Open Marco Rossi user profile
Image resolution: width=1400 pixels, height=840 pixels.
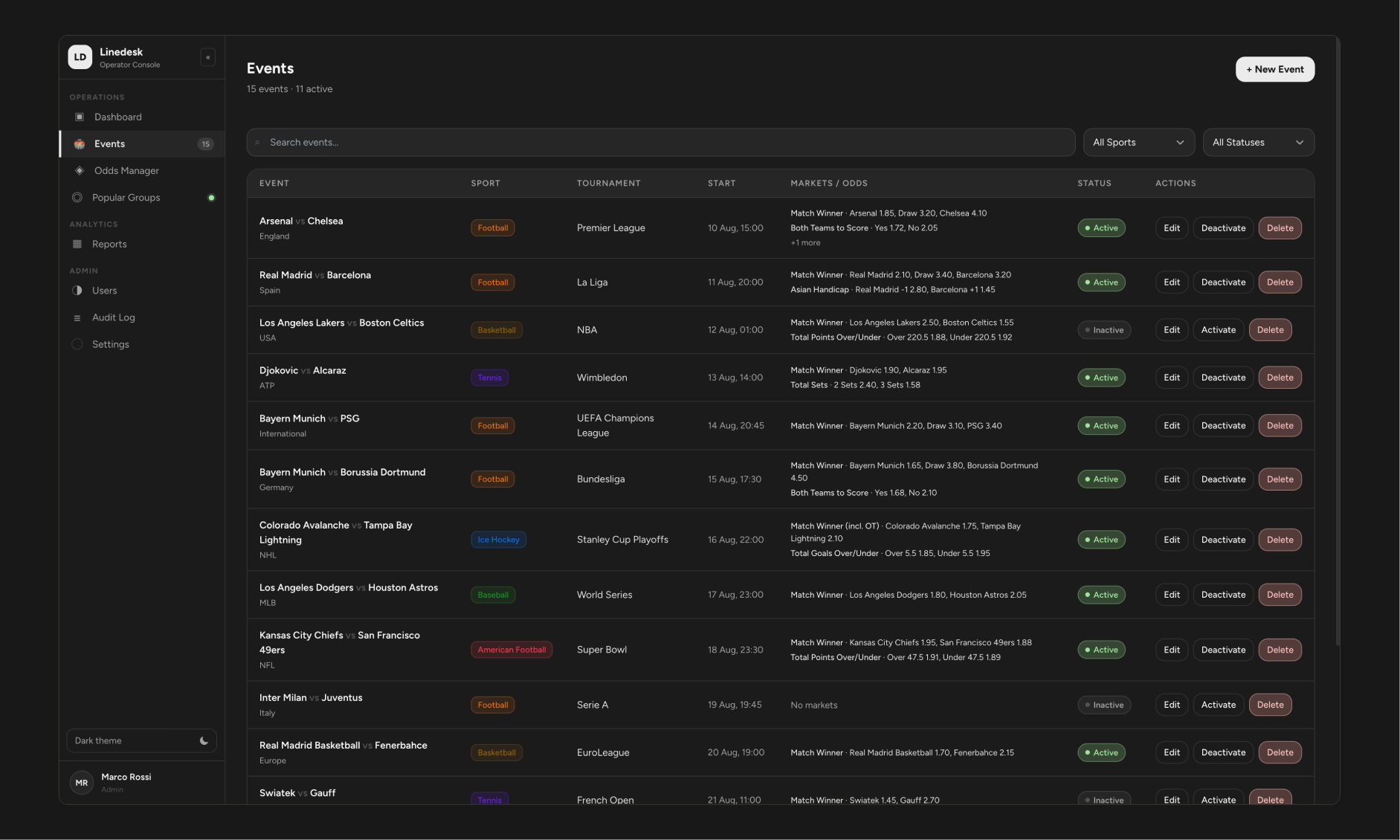pyautogui.click(x=141, y=782)
